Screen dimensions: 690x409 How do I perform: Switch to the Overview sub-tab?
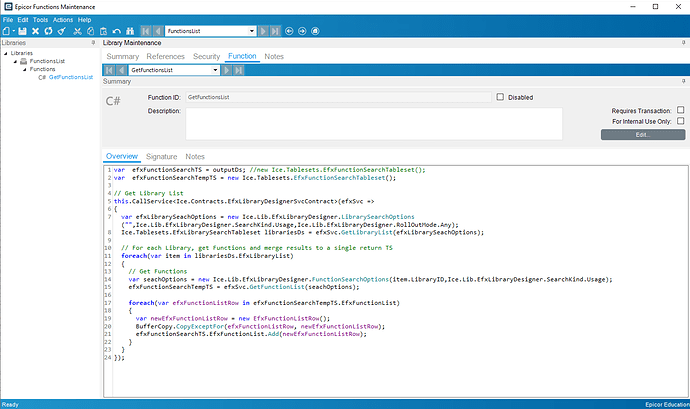pos(122,156)
